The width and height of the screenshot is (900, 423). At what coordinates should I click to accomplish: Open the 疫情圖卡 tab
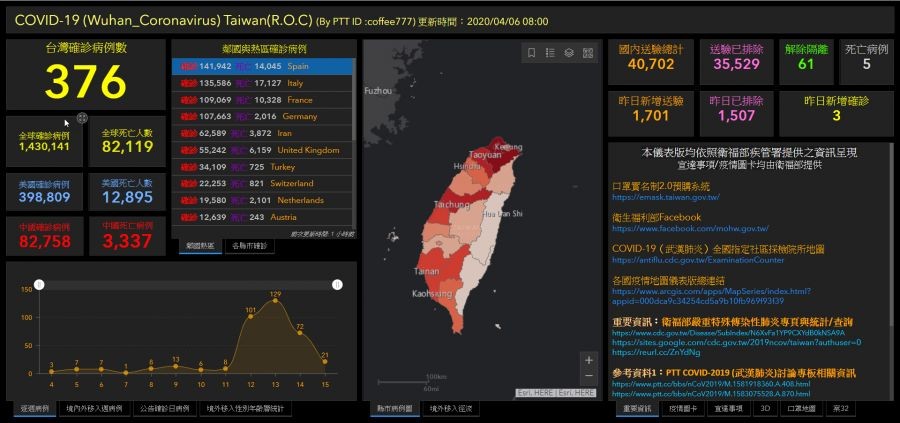point(684,409)
